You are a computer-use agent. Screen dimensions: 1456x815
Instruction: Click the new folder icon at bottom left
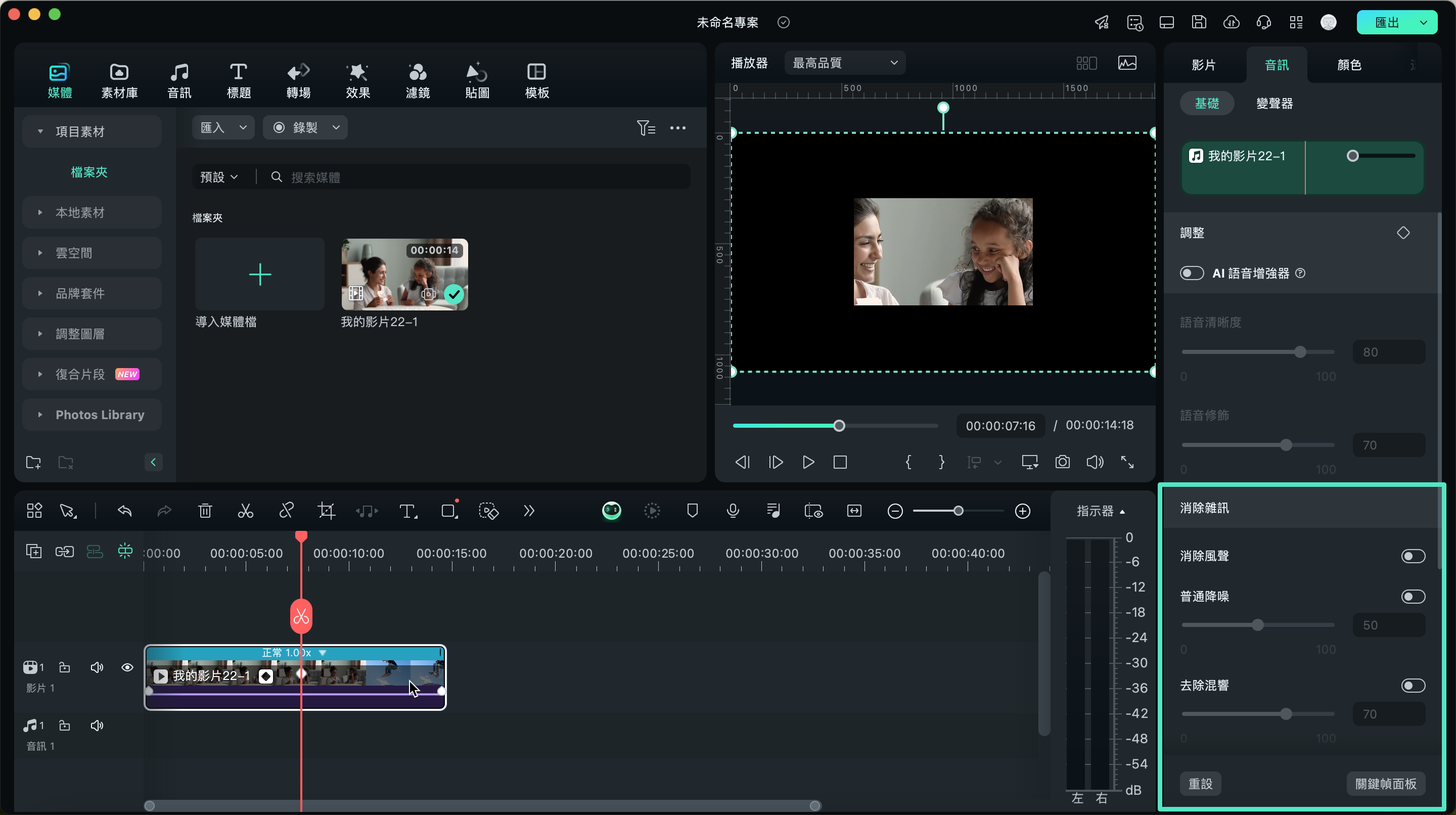click(x=33, y=462)
